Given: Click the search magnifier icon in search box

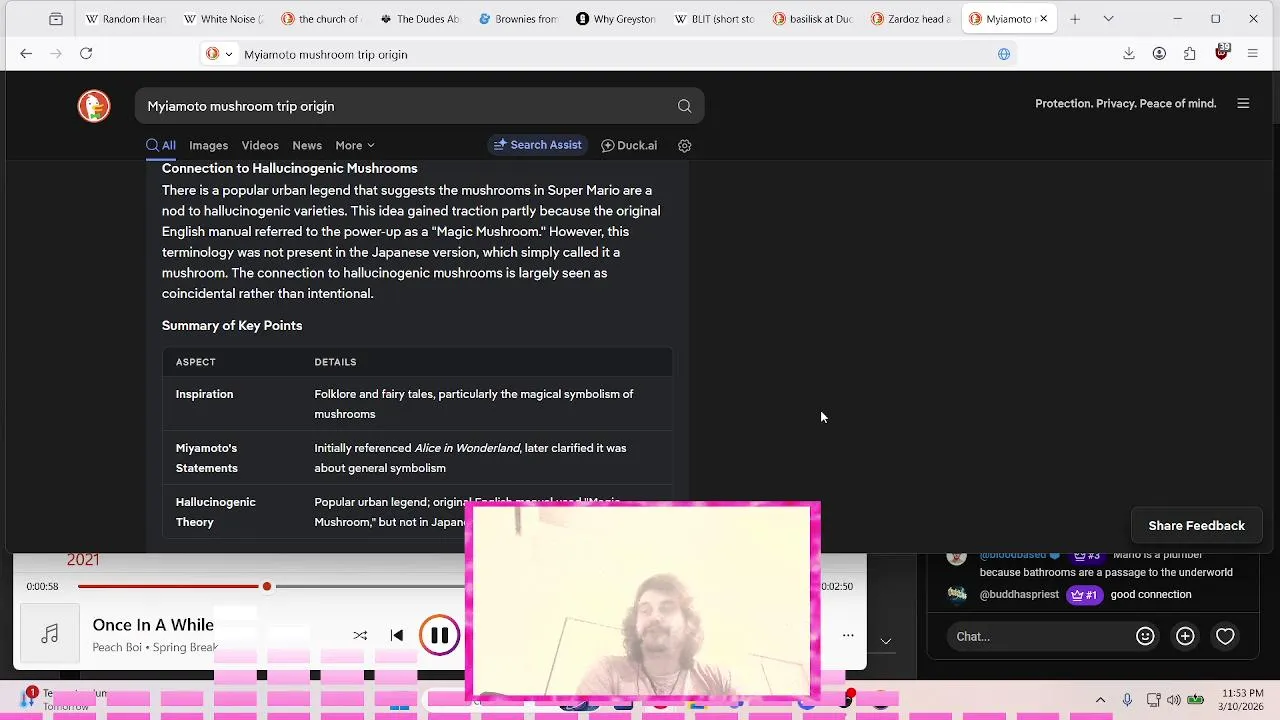Looking at the screenshot, I should tap(684, 106).
